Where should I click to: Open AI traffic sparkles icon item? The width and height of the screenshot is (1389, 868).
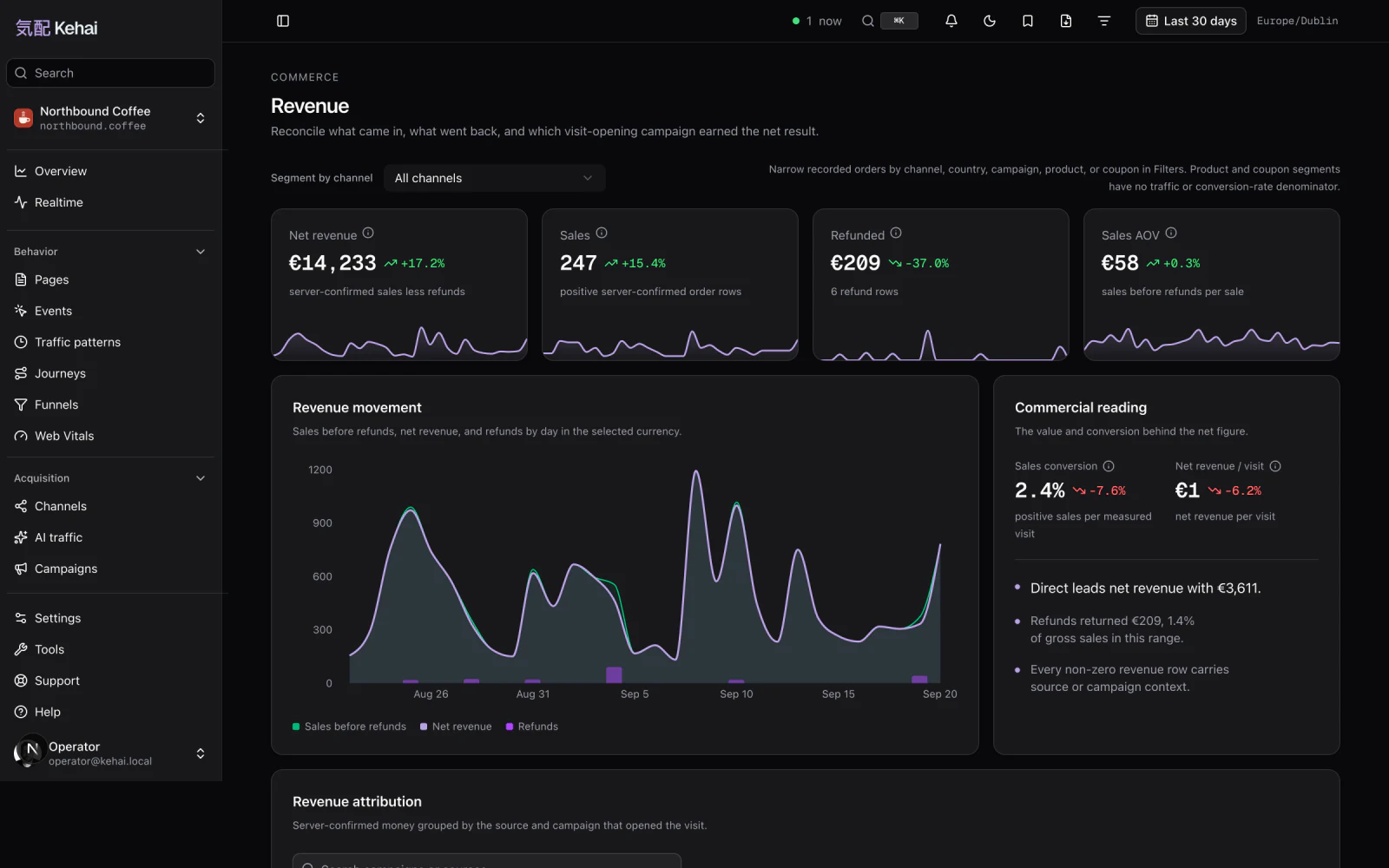(21, 537)
